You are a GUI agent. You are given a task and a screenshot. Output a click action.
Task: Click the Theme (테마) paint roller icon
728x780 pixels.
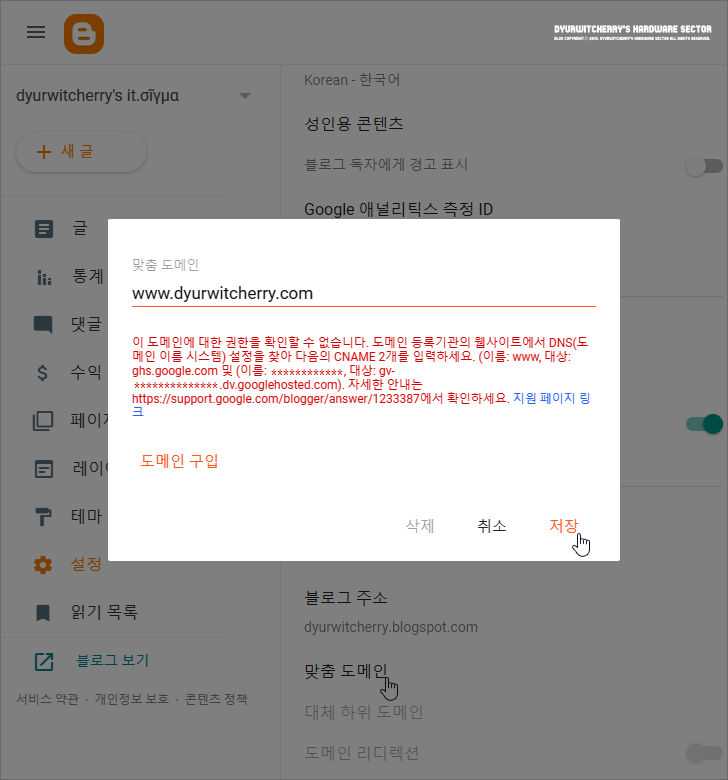click(x=43, y=516)
